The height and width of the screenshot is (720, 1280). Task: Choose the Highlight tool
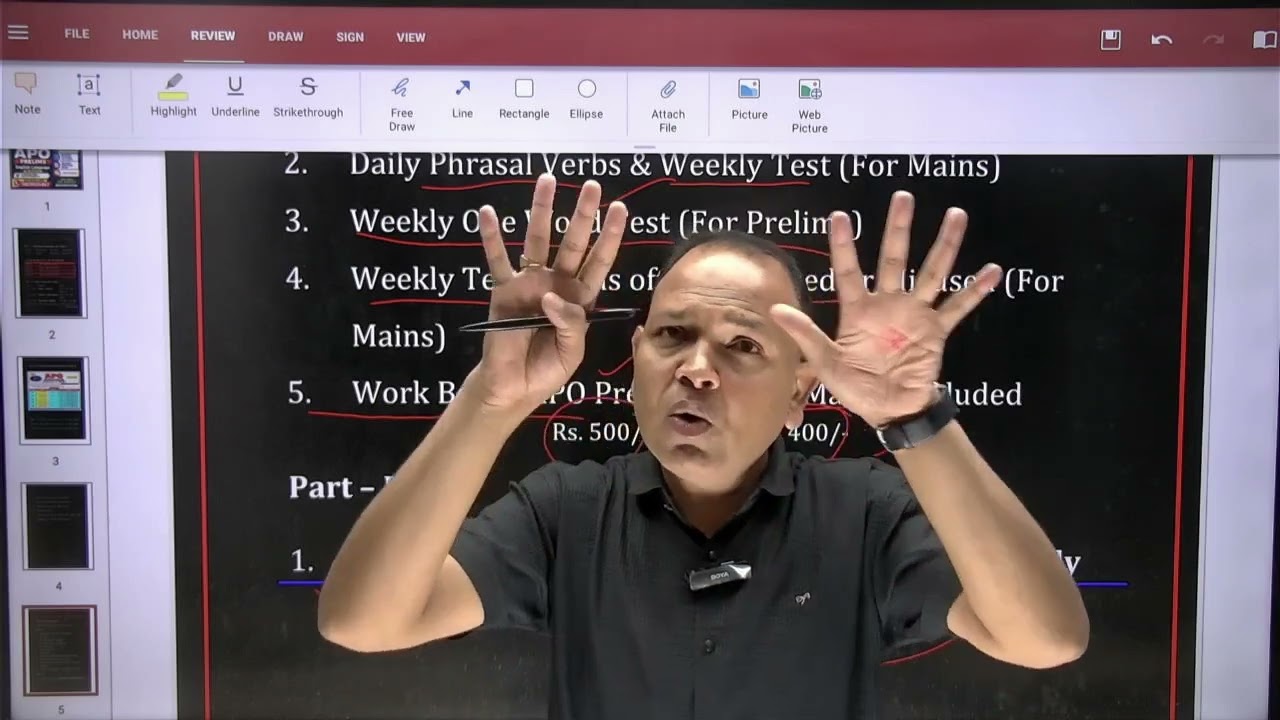(x=173, y=96)
